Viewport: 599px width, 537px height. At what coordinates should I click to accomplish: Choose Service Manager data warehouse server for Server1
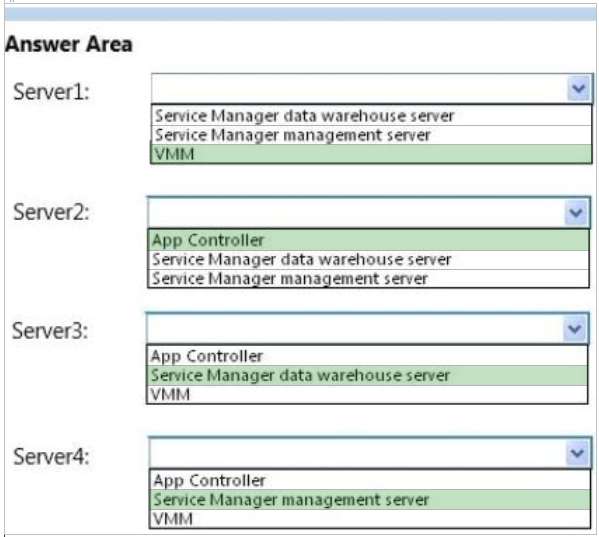pos(371,116)
